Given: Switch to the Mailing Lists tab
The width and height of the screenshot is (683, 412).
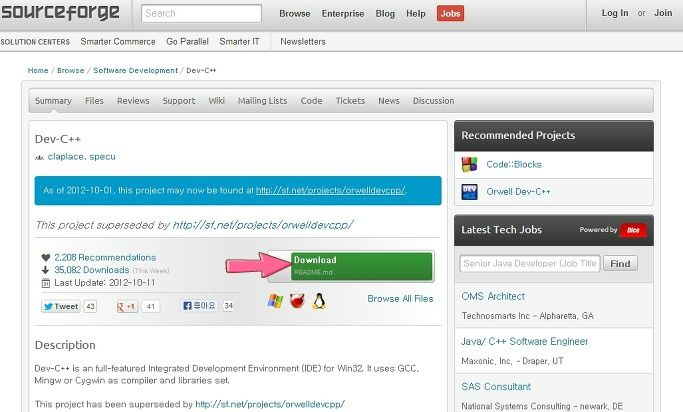Looking at the screenshot, I should tap(263, 101).
